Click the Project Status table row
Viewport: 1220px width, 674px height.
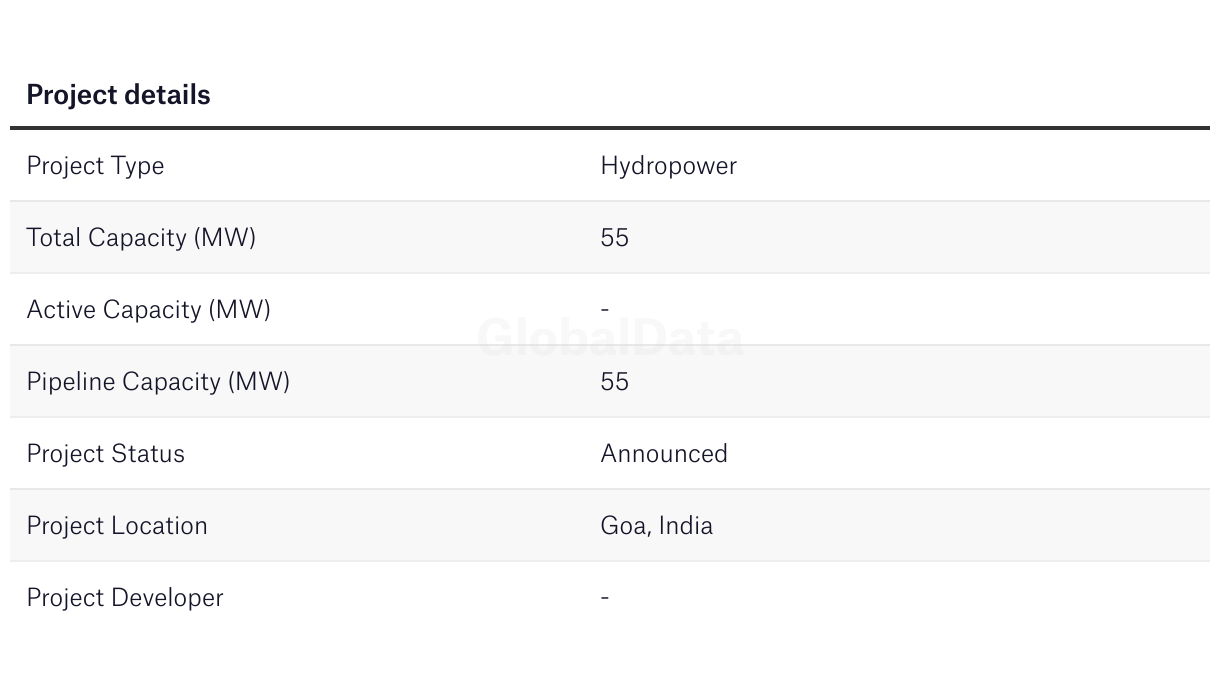pos(610,454)
